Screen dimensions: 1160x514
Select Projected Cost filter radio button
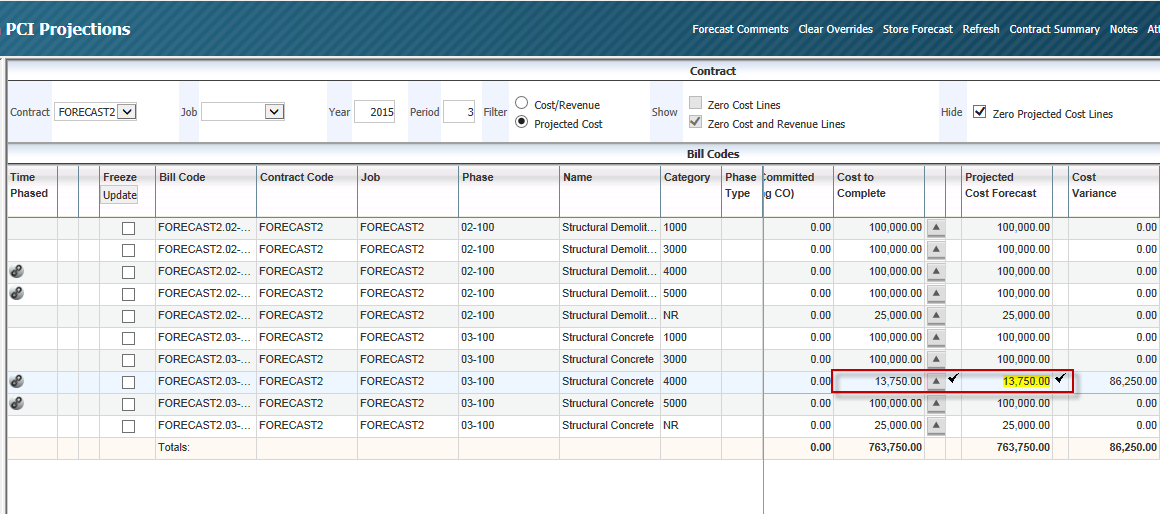coord(522,123)
